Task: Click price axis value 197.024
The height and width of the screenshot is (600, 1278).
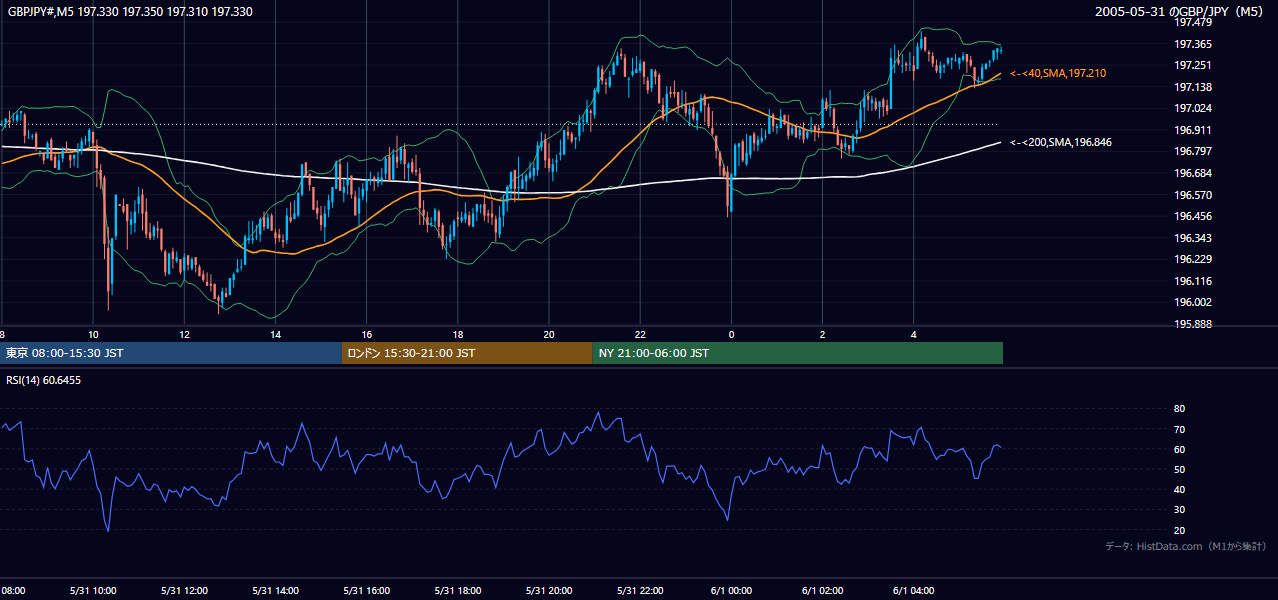Action: [x=1192, y=108]
